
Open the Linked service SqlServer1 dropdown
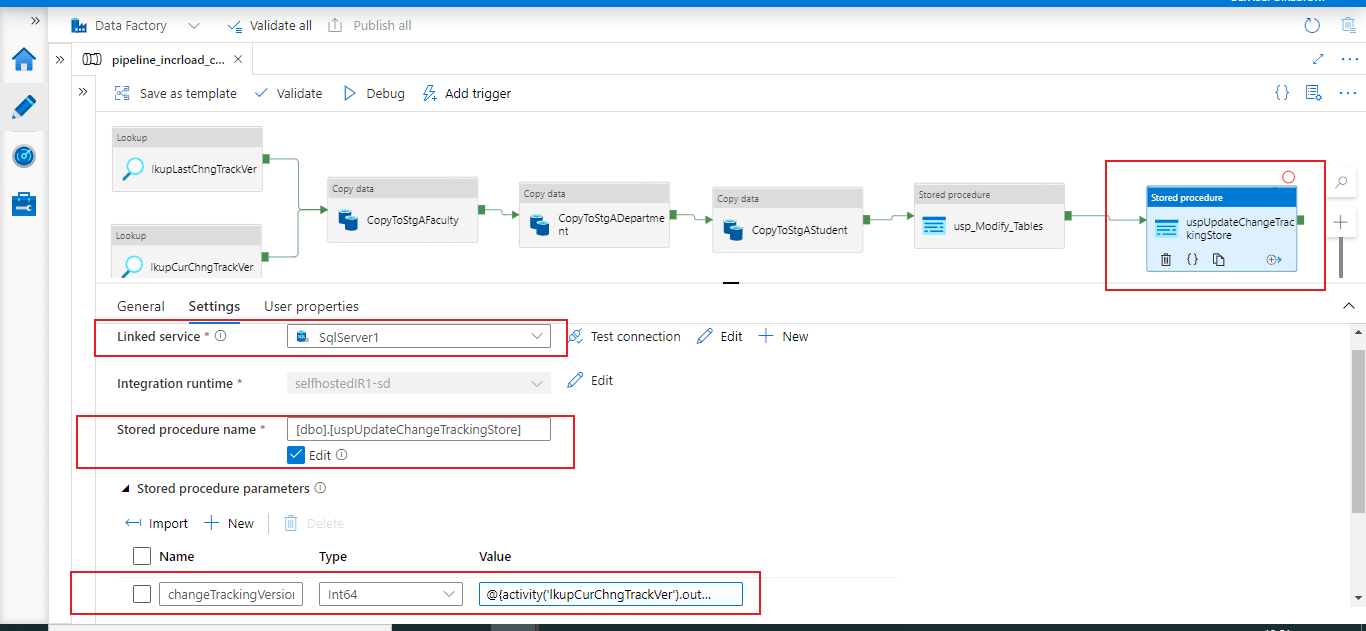418,337
